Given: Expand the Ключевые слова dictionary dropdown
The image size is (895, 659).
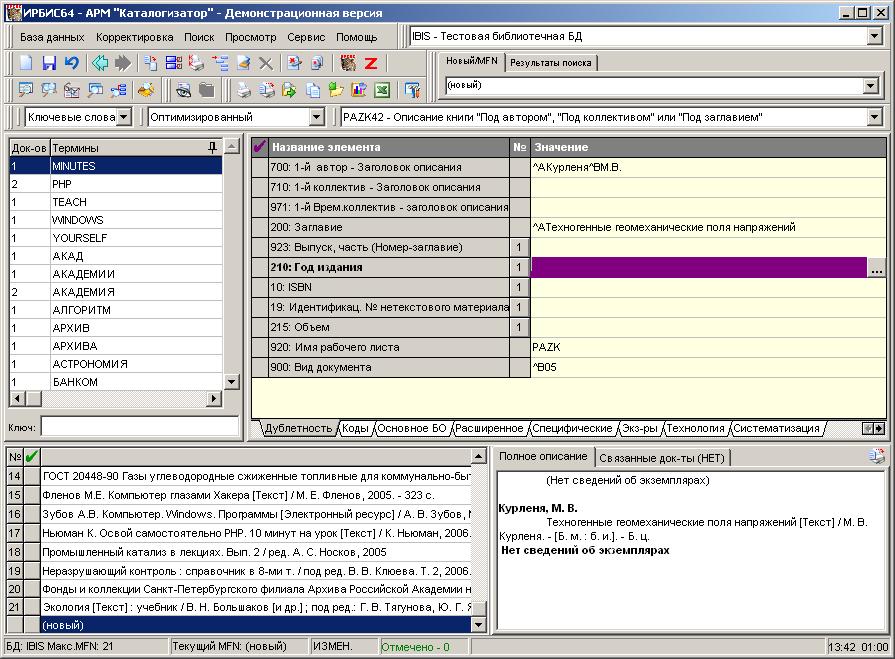Looking at the screenshot, I should pos(123,117).
